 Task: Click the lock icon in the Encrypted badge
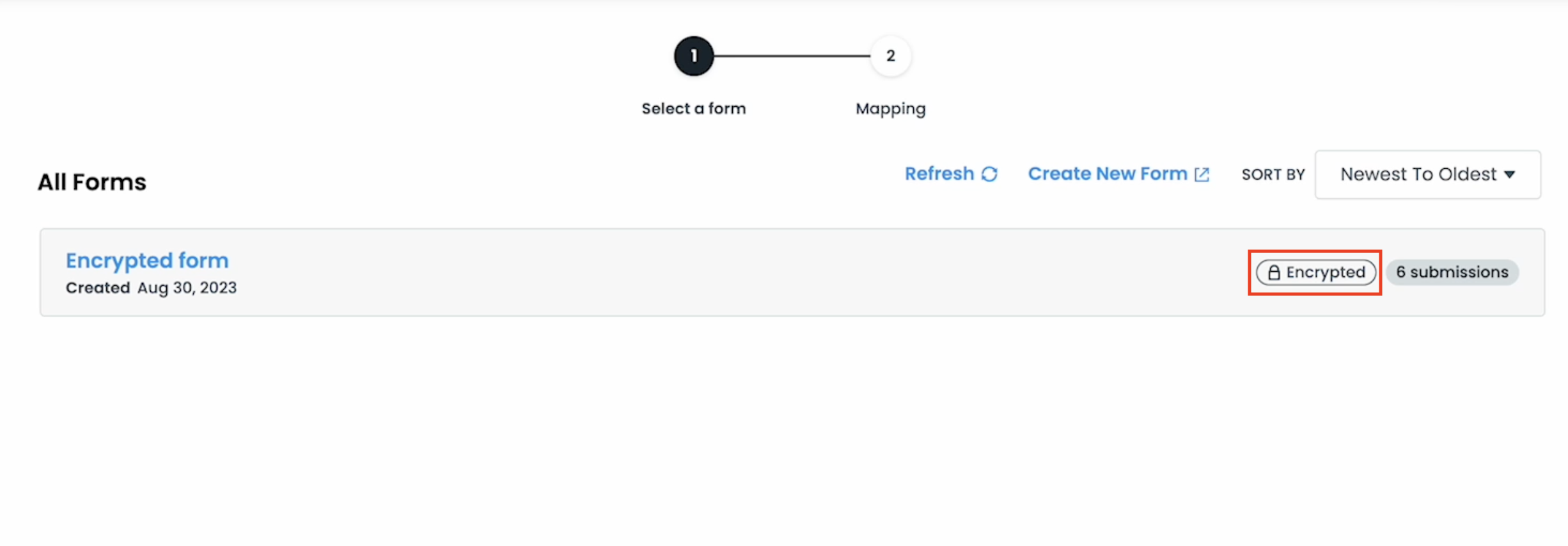click(x=1274, y=272)
